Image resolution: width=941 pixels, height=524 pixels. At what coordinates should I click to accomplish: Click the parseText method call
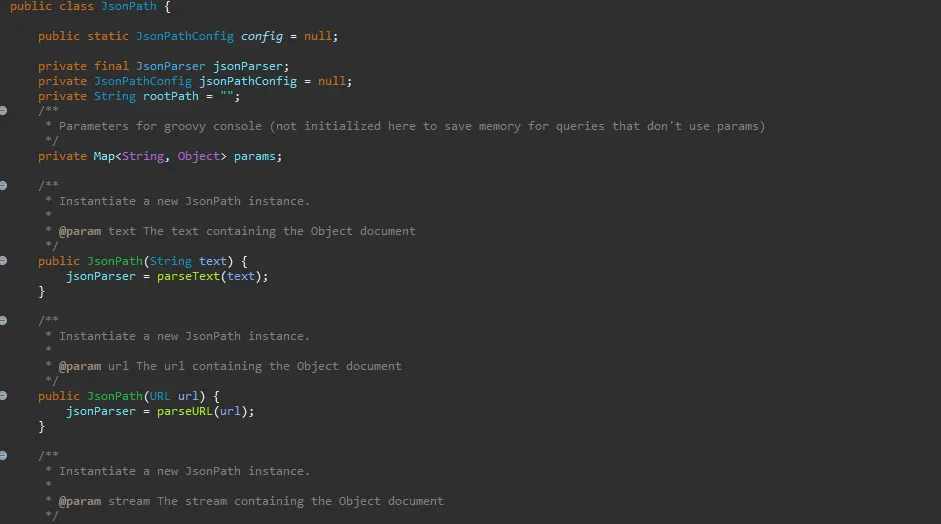tap(188, 276)
